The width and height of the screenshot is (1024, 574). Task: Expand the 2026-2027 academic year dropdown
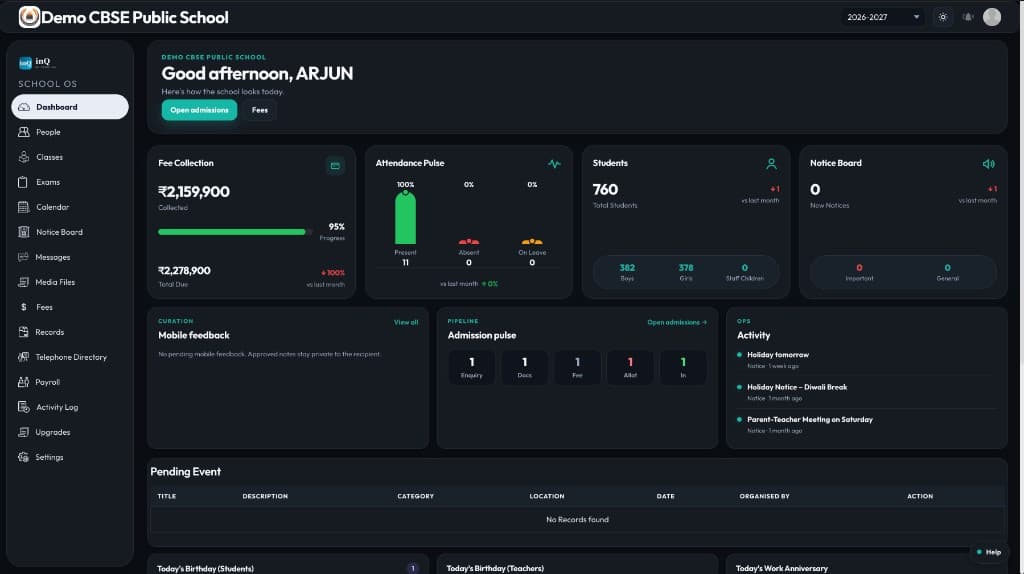[883, 17]
